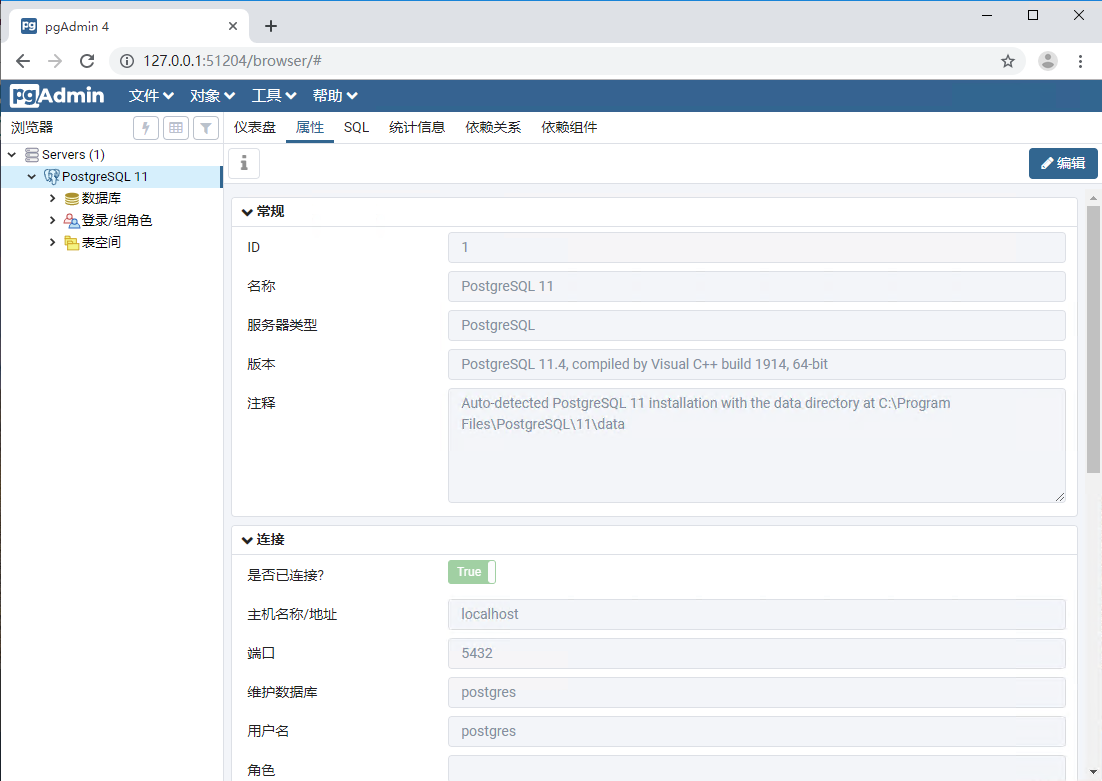Expand the 数据库 tree node
Screen dimensions: 1102x781
52,199
